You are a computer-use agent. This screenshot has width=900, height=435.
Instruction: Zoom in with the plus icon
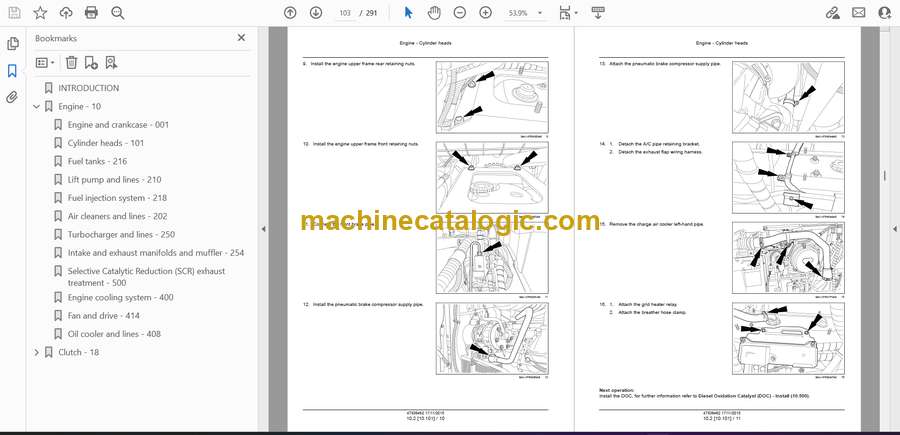(x=486, y=13)
